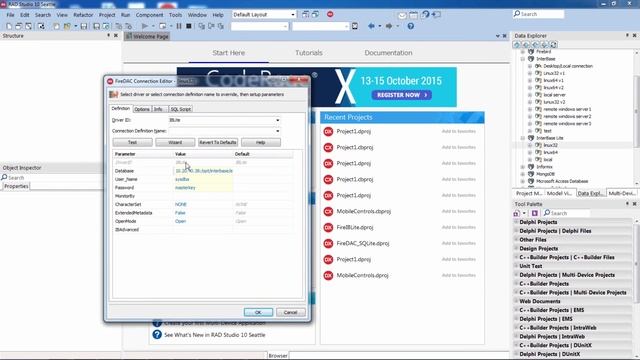
Task: Collapse the InterBase Lite tree node
Action: coord(523,138)
